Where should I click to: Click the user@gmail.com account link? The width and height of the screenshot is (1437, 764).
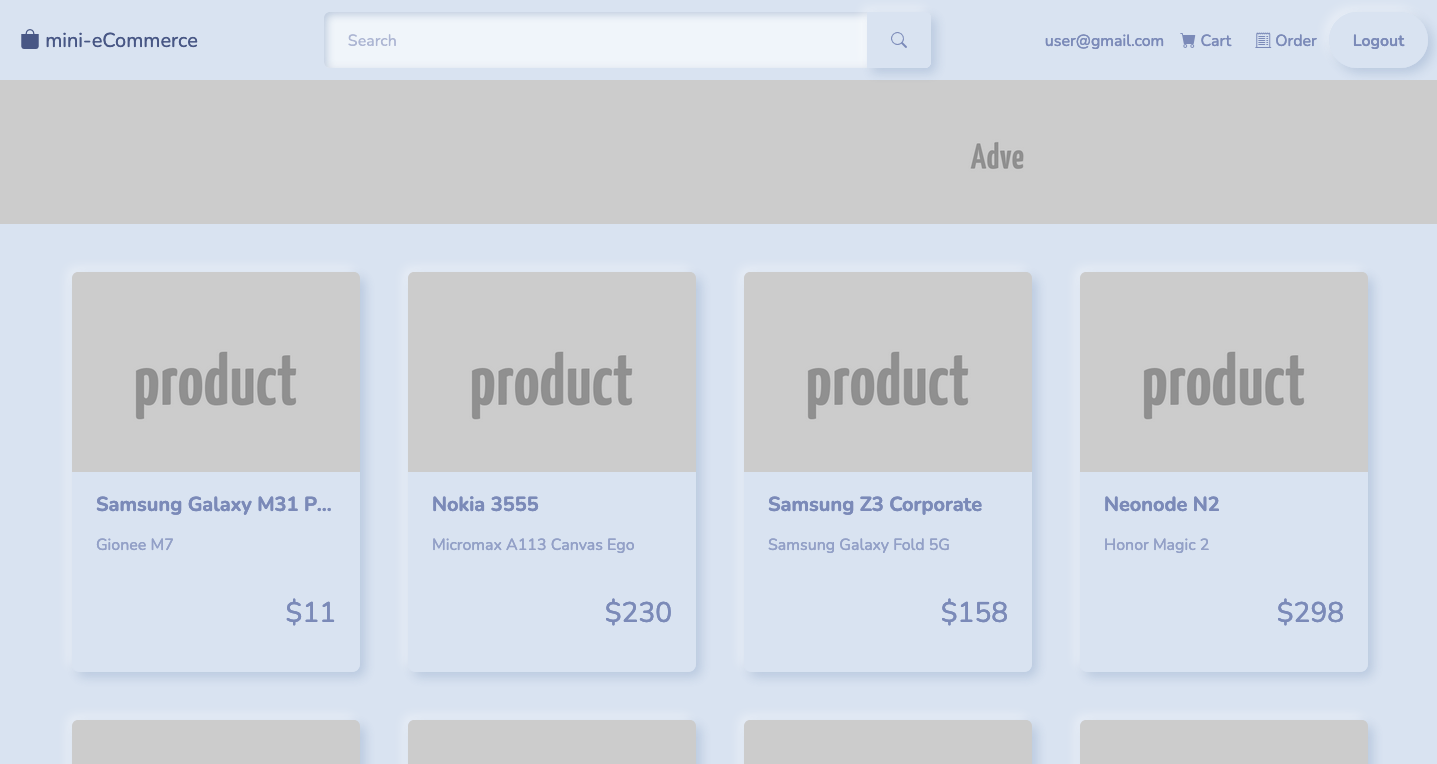pyautogui.click(x=1104, y=41)
